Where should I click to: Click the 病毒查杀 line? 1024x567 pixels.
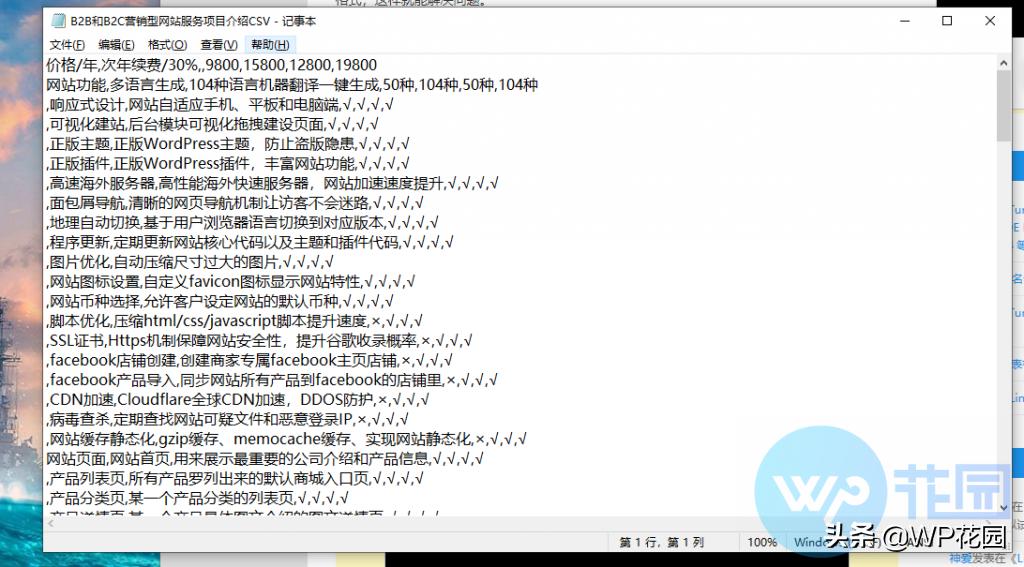(227, 419)
